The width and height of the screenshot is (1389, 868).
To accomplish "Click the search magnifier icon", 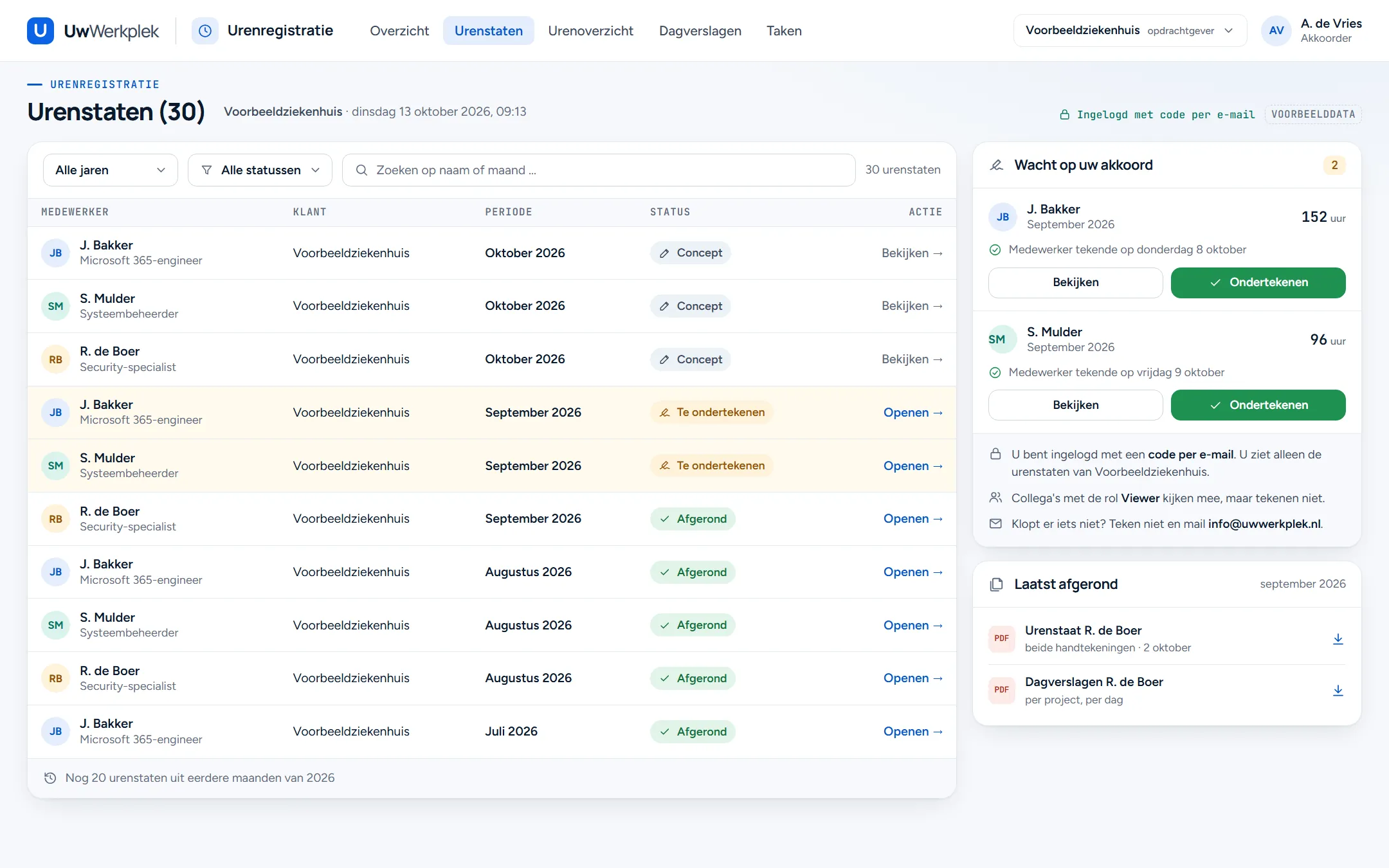I will [361, 170].
